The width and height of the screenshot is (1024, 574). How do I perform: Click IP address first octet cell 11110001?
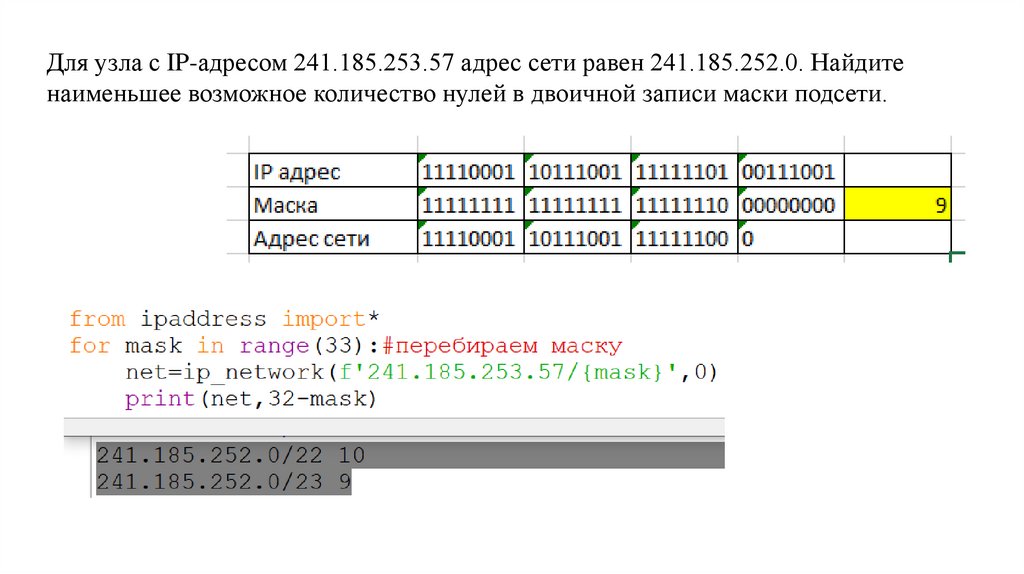click(x=470, y=171)
